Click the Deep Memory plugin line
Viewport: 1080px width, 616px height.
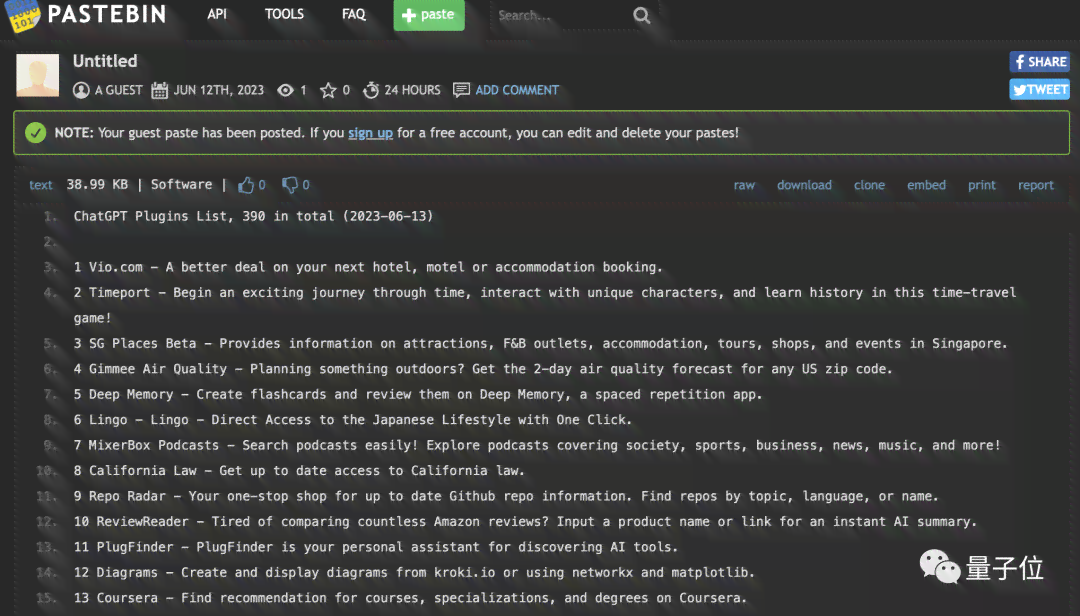click(418, 395)
